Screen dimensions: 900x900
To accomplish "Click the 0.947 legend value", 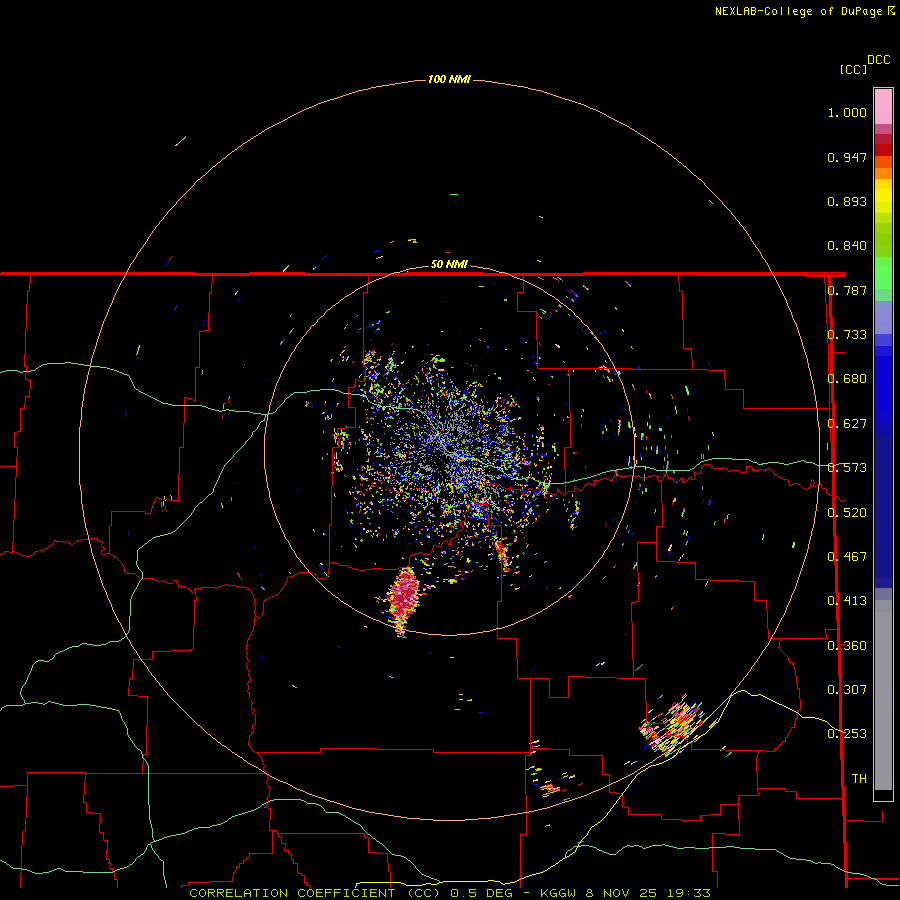I will pyautogui.click(x=847, y=157).
